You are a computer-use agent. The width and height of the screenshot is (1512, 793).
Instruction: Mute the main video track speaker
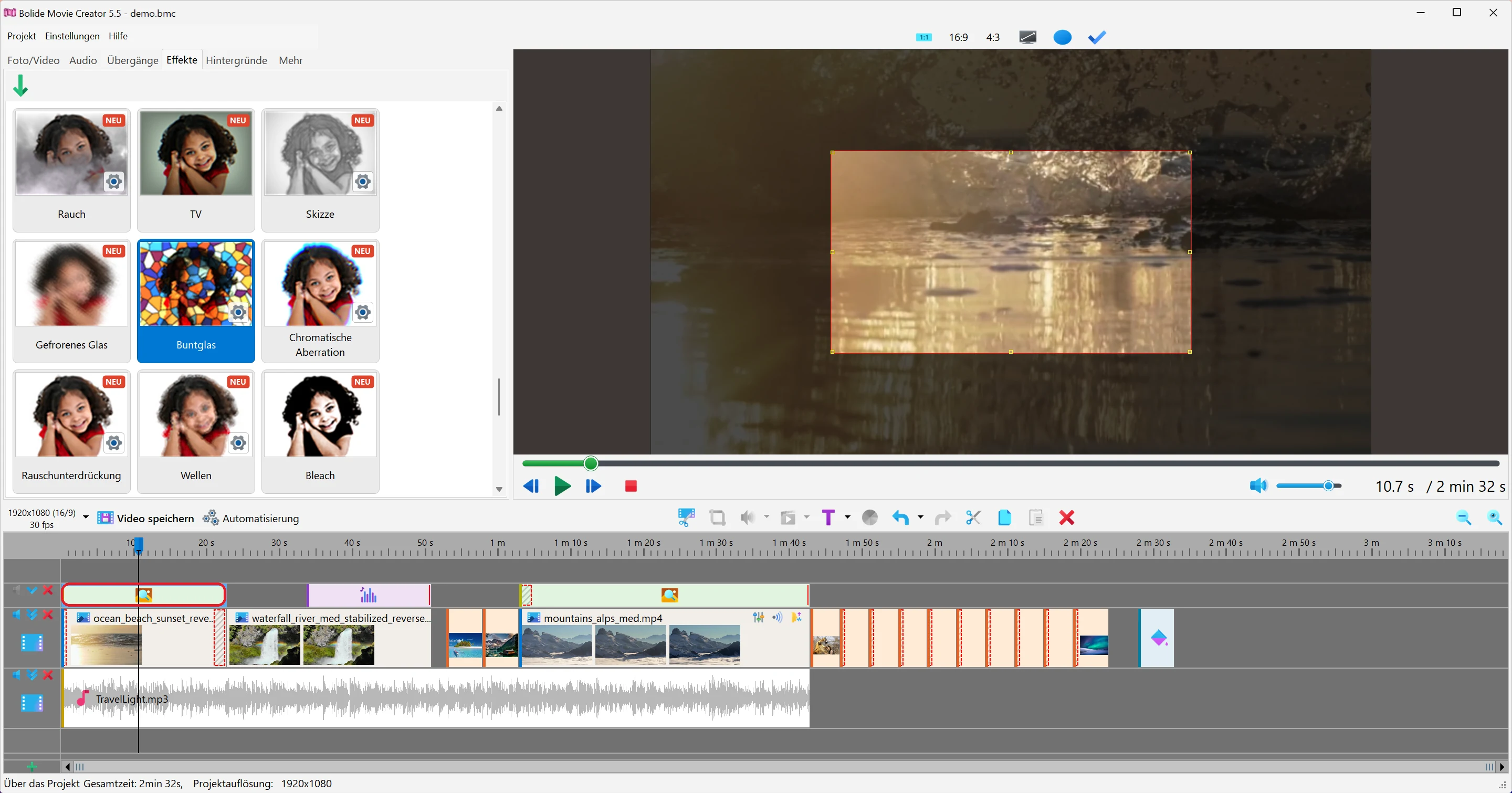pos(16,615)
